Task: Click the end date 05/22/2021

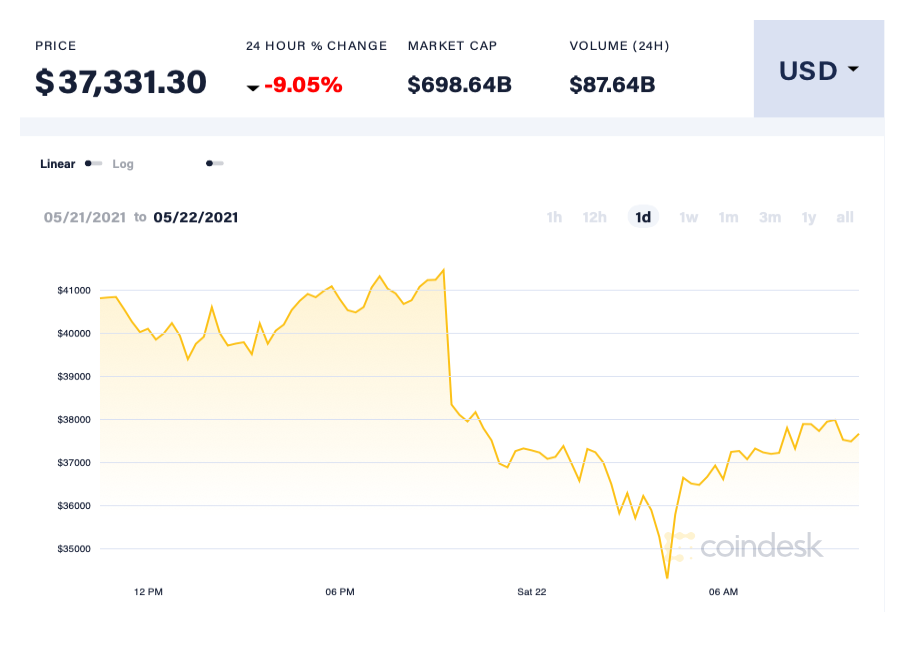Action: tap(196, 217)
